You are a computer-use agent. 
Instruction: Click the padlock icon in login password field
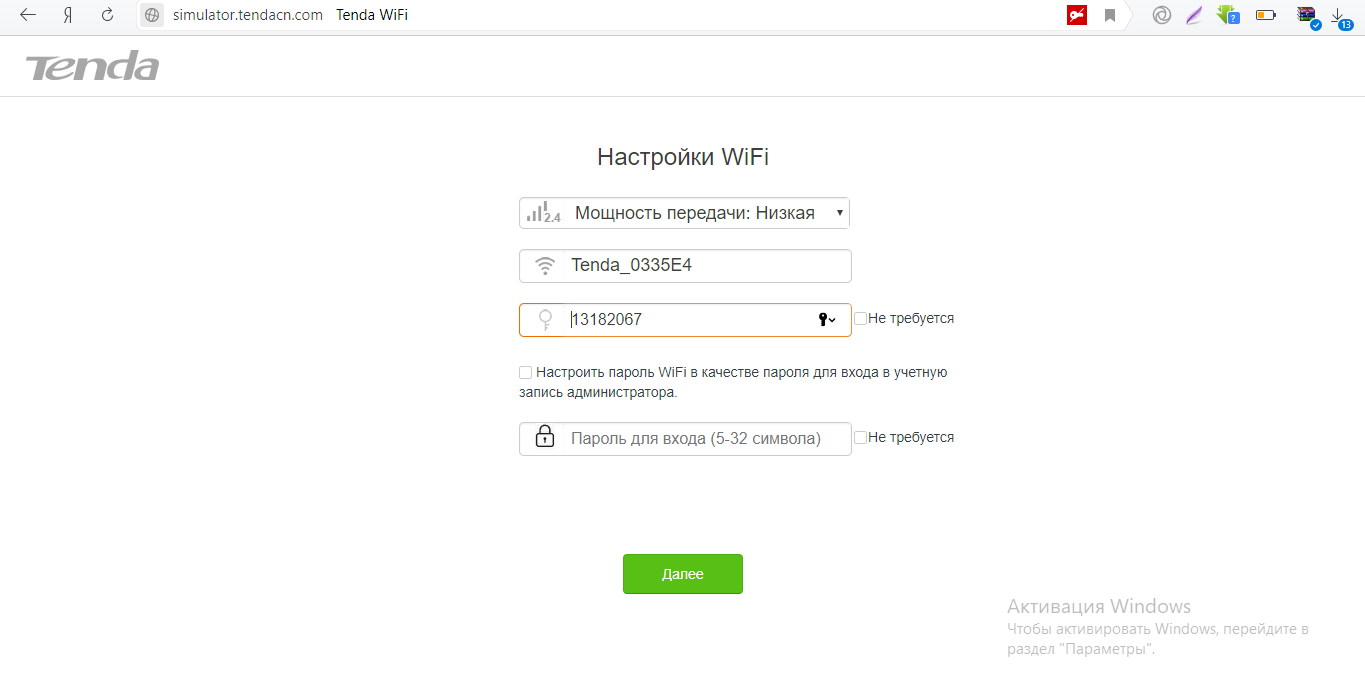tap(545, 437)
